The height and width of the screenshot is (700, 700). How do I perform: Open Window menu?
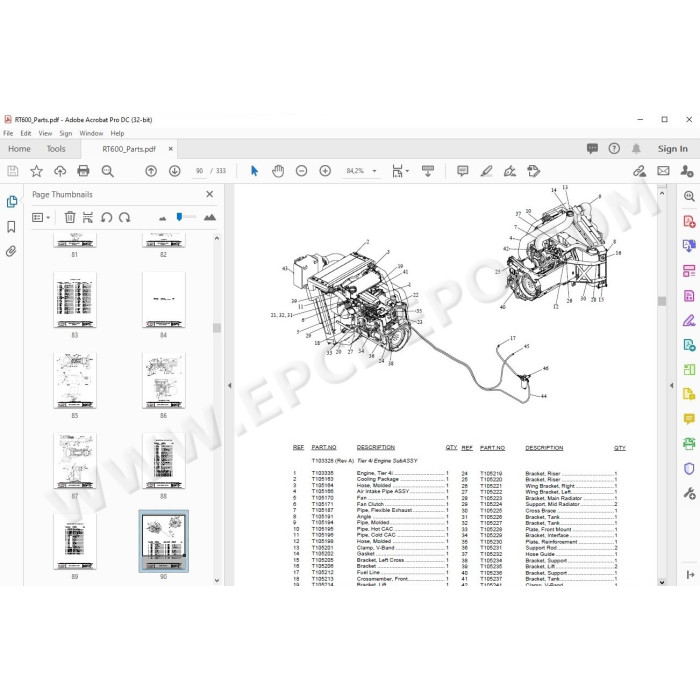pyautogui.click(x=91, y=133)
